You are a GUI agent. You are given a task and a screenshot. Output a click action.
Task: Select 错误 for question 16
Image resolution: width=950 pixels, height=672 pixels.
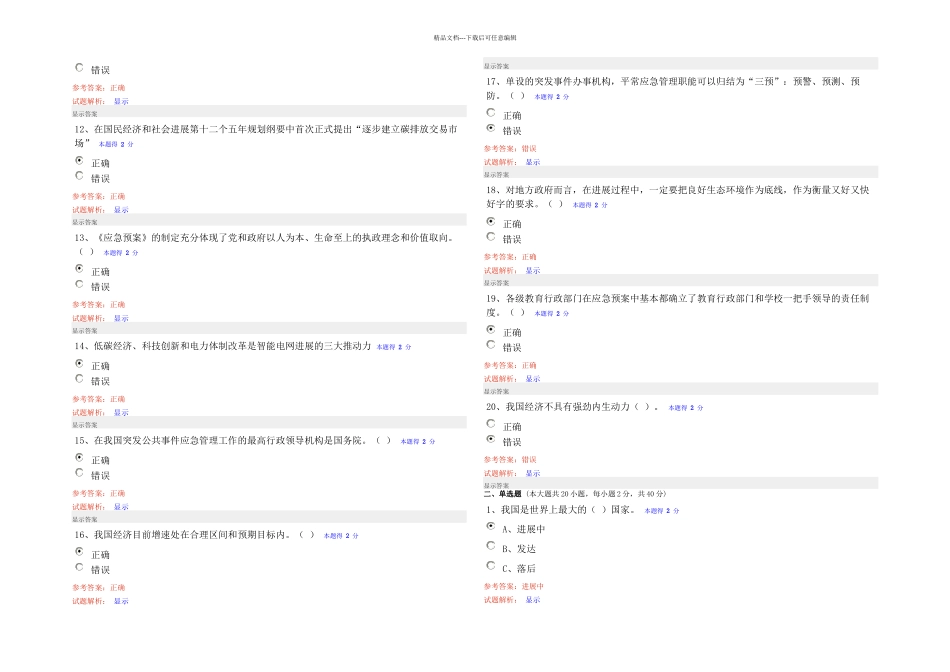click(x=79, y=567)
